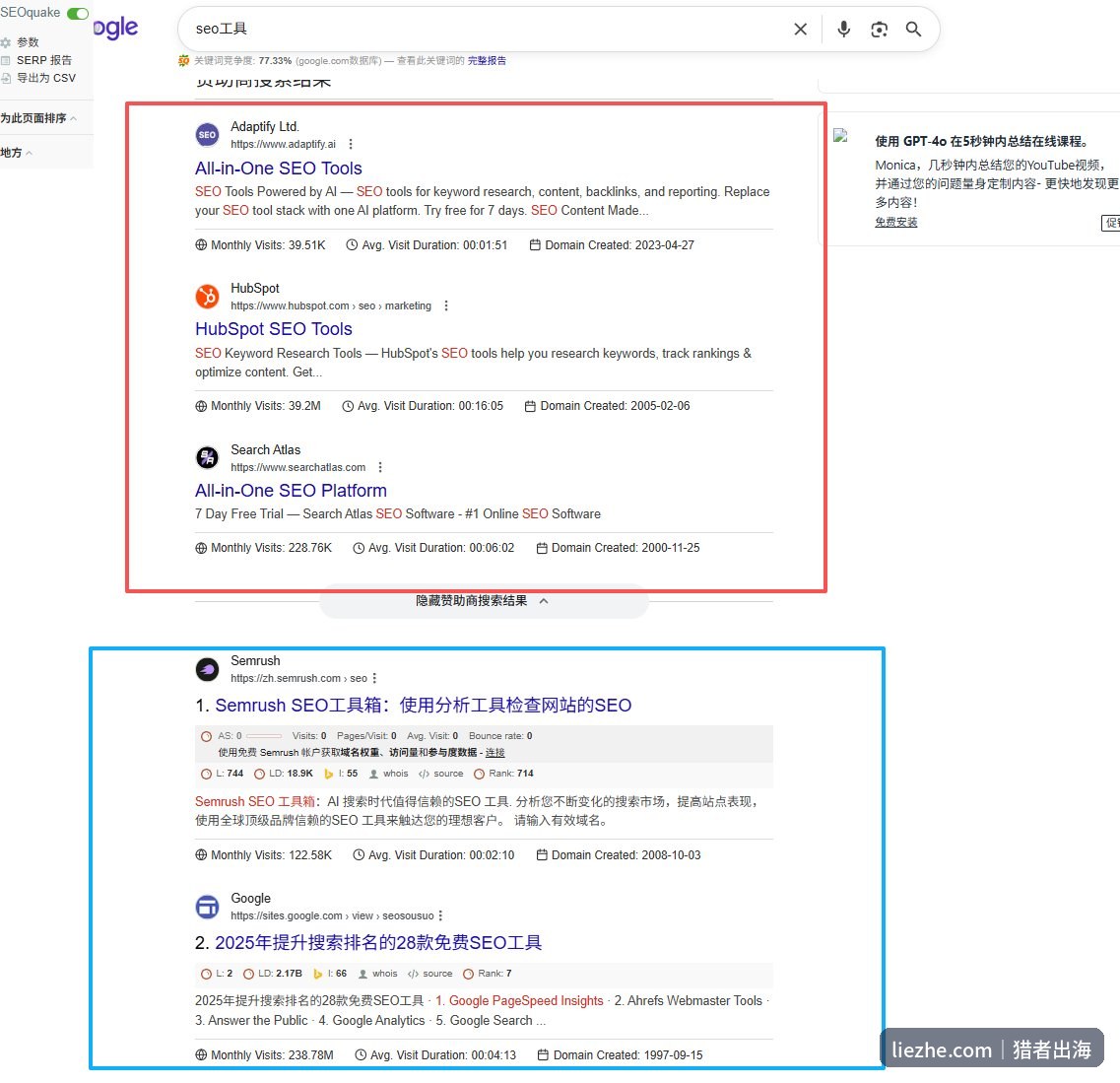Click Semrush favicon icon
Image resolution: width=1120 pixels, height=1083 pixels.
click(207, 669)
